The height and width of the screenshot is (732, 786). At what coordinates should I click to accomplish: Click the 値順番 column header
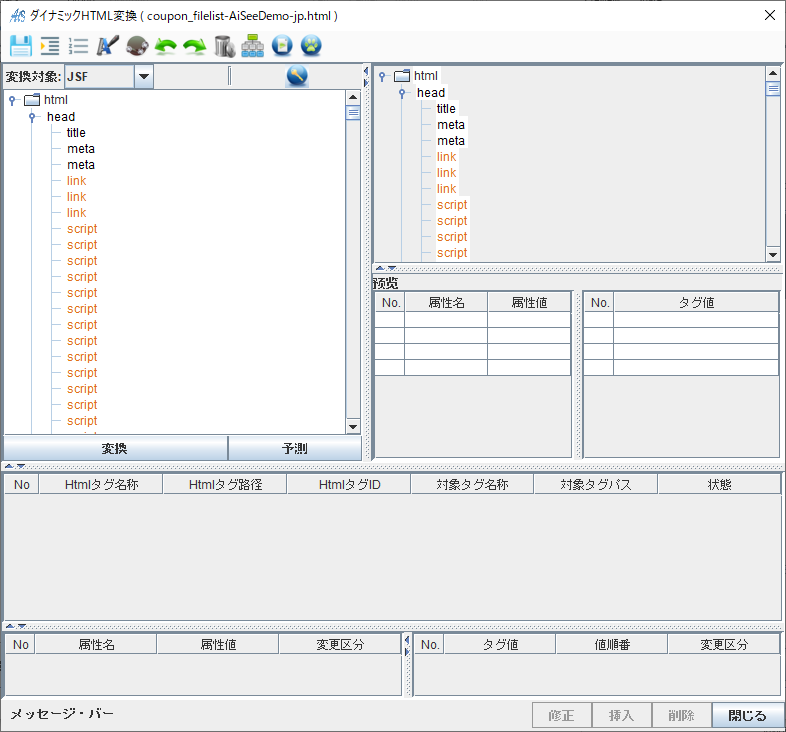612,644
